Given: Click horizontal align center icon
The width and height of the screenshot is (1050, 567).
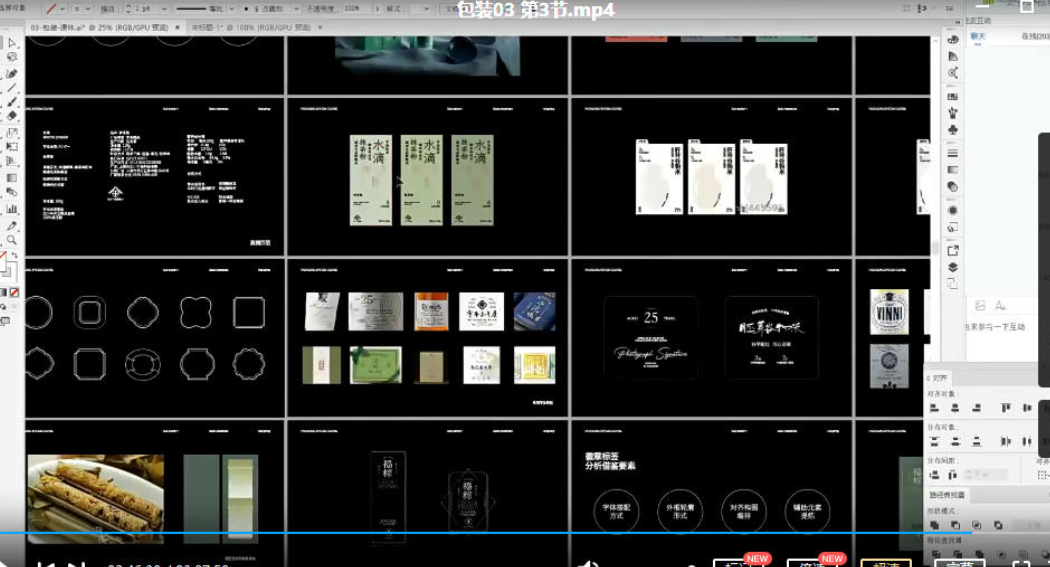Looking at the screenshot, I should coord(956,408).
